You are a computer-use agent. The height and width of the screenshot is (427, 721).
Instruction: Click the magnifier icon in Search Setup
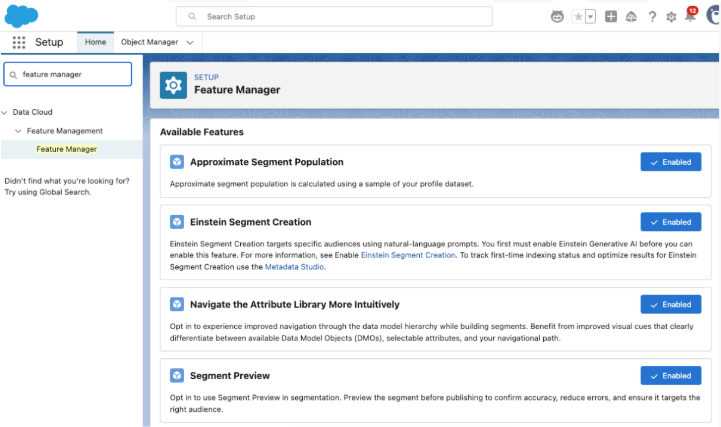click(192, 17)
